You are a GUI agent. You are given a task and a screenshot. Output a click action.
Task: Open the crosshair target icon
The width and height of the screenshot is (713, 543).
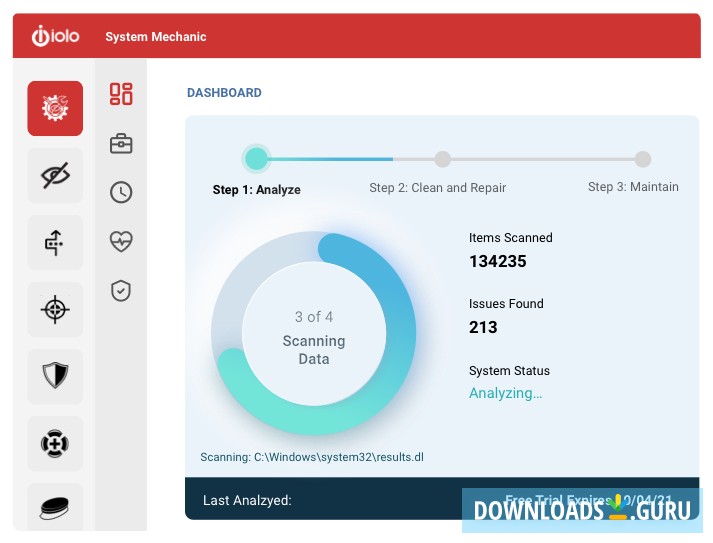[55, 309]
